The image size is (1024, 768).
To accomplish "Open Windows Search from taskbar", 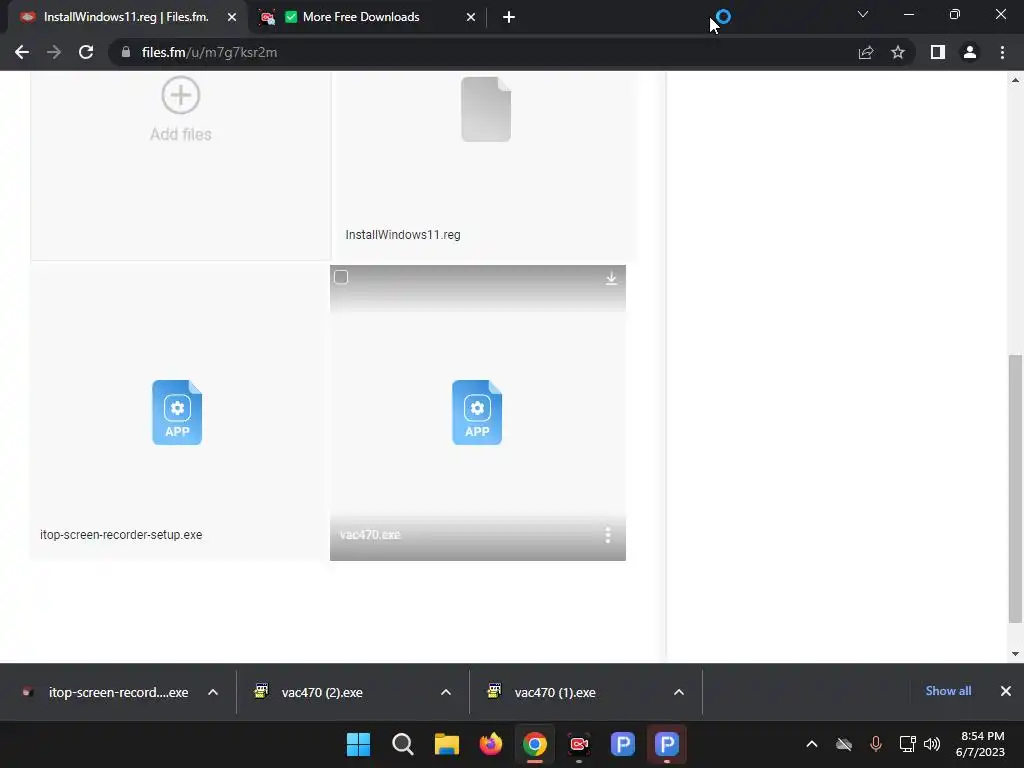I will click(x=402, y=744).
